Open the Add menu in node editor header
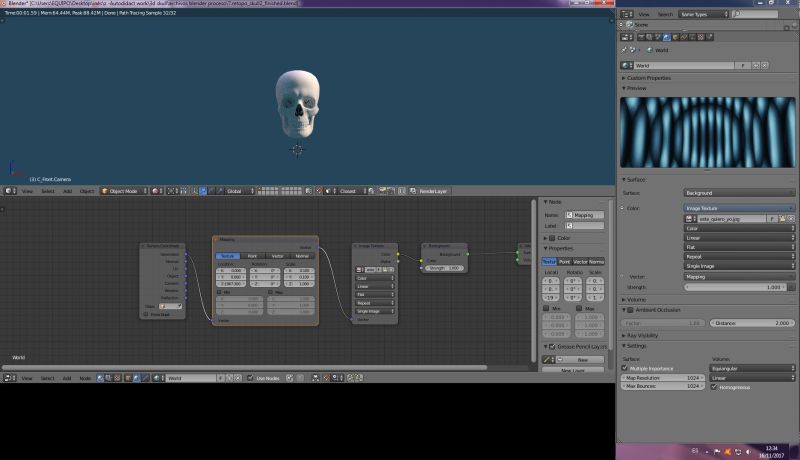Viewport: 800px width, 460px height. pos(67,378)
